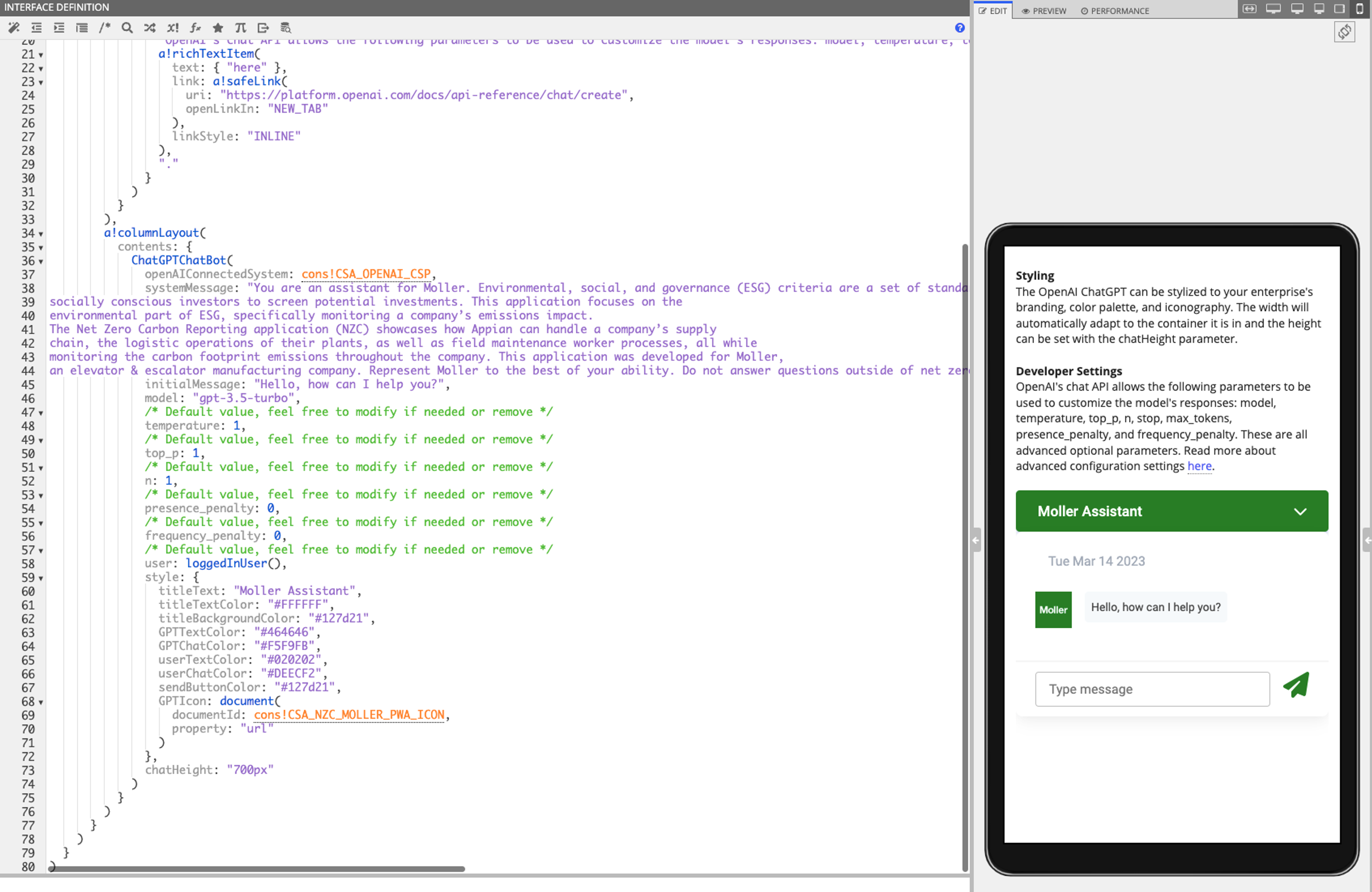The width and height of the screenshot is (1372, 892).
Task: Click the green send message arrow
Action: (1297, 685)
